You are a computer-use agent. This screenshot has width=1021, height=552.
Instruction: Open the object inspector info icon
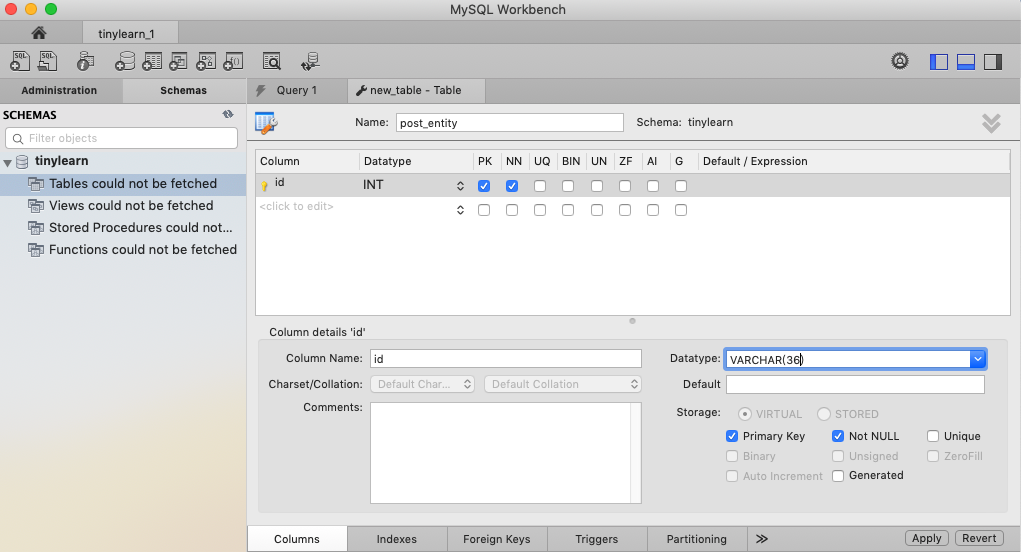click(85, 61)
